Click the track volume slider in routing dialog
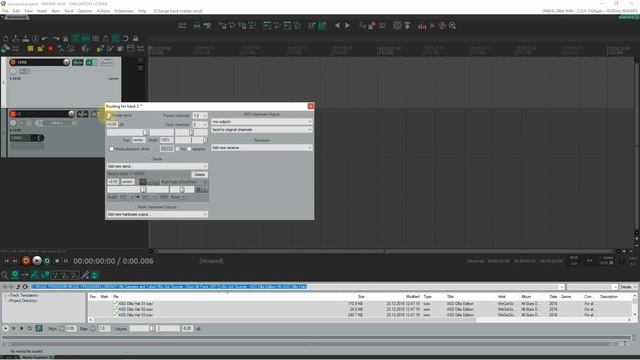This screenshot has height=360, width=640. point(140,132)
